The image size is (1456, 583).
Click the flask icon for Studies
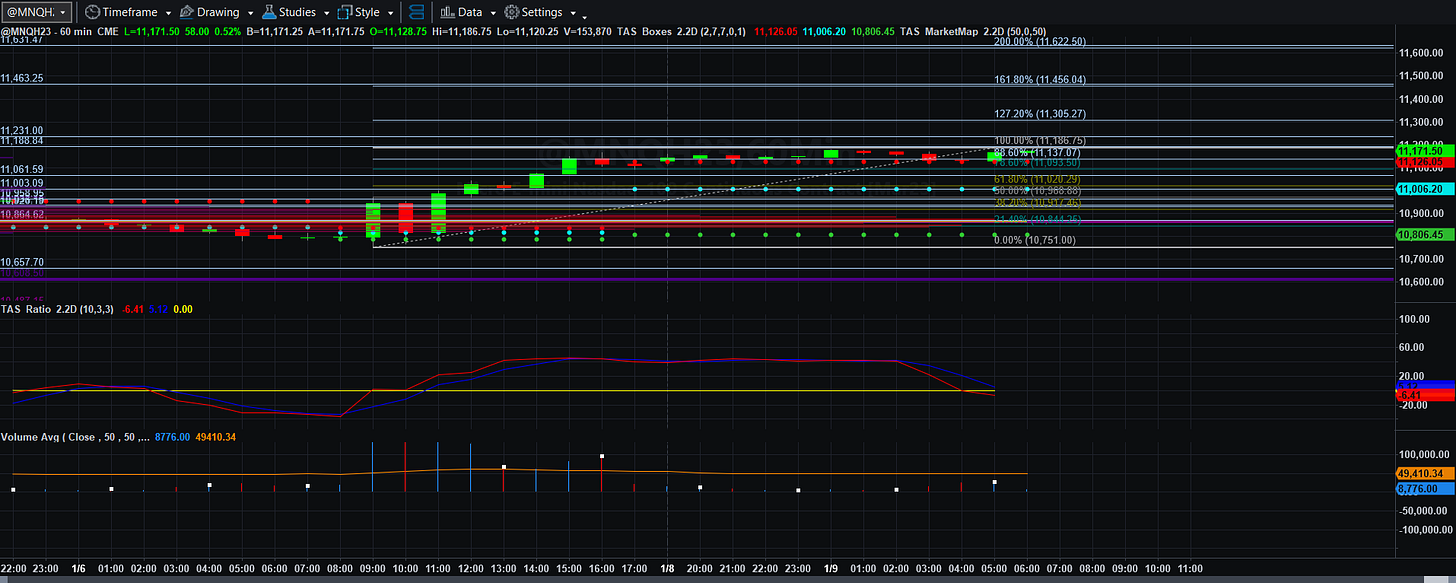tap(270, 12)
